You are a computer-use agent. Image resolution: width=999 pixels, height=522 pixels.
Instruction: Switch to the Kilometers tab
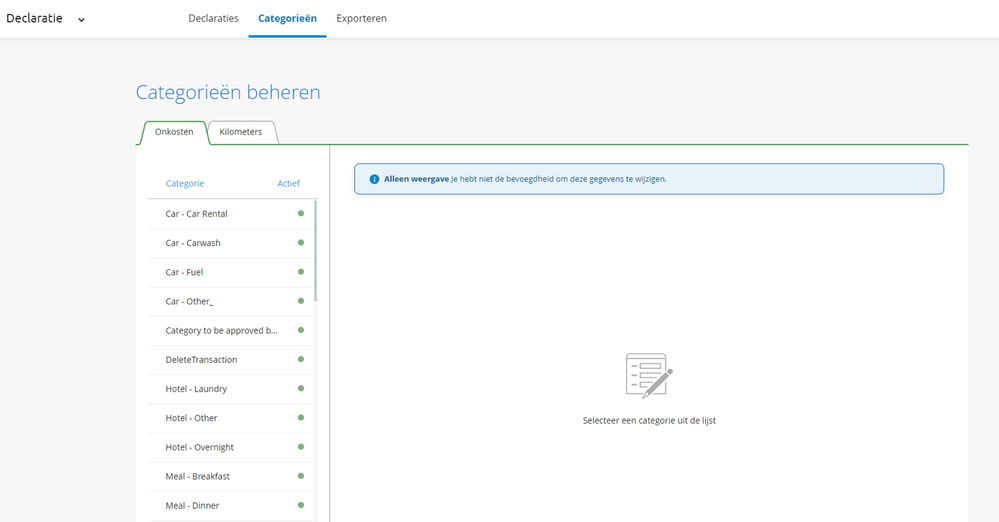point(241,132)
